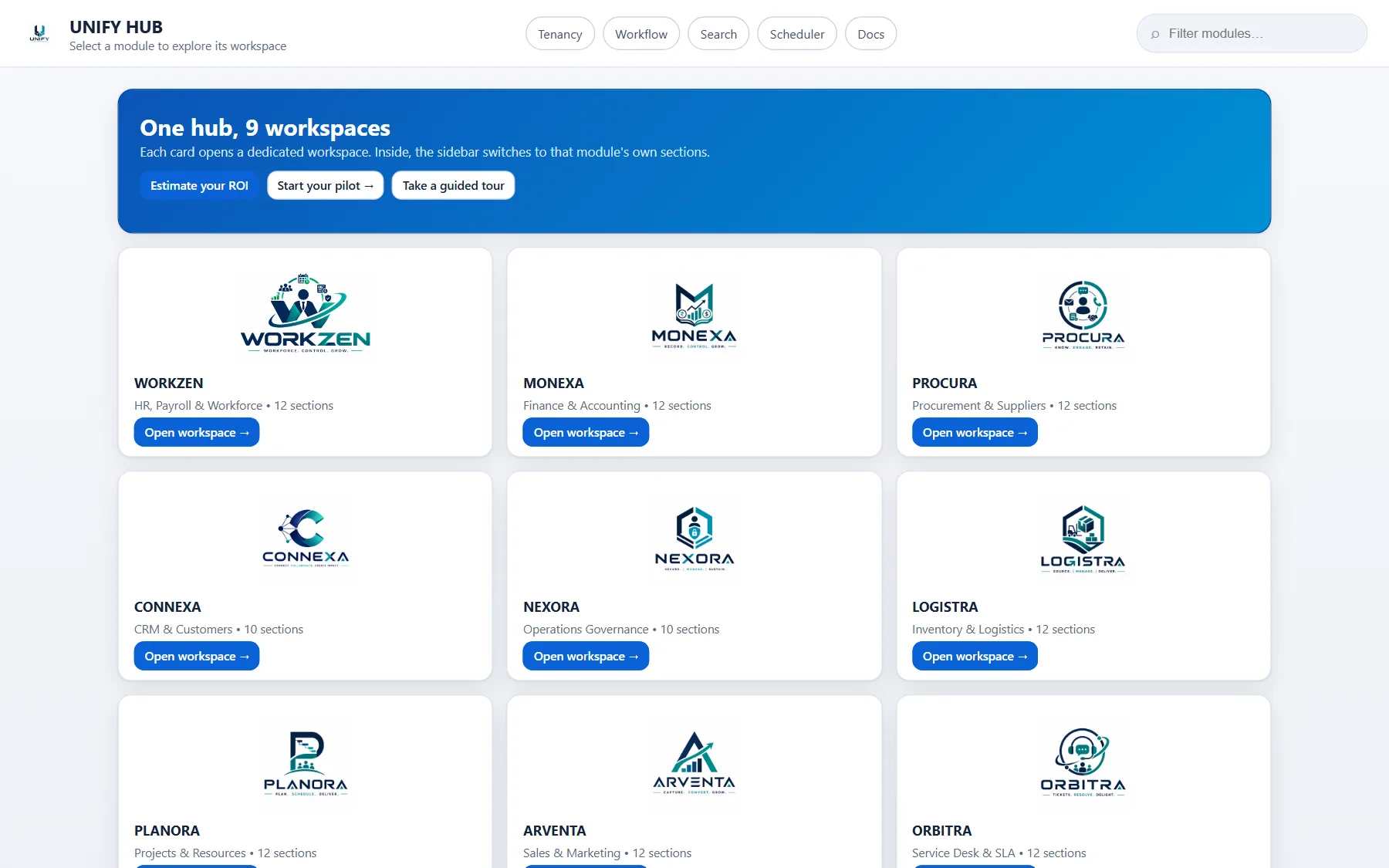The width and height of the screenshot is (1389, 868).
Task: Open workspace for Connexa
Action: (x=197, y=656)
